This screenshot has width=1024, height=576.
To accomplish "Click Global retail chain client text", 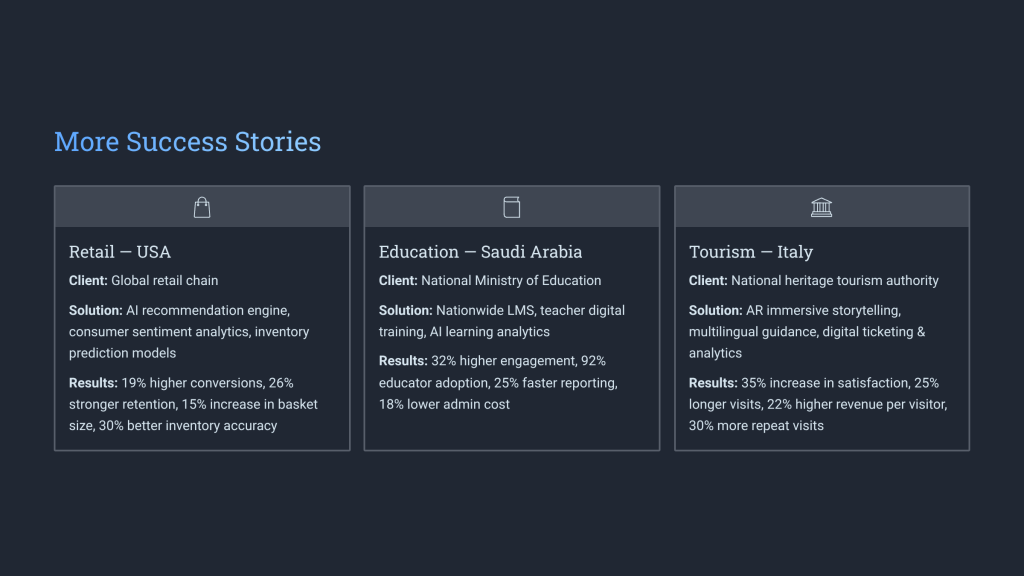I will pos(164,280).
